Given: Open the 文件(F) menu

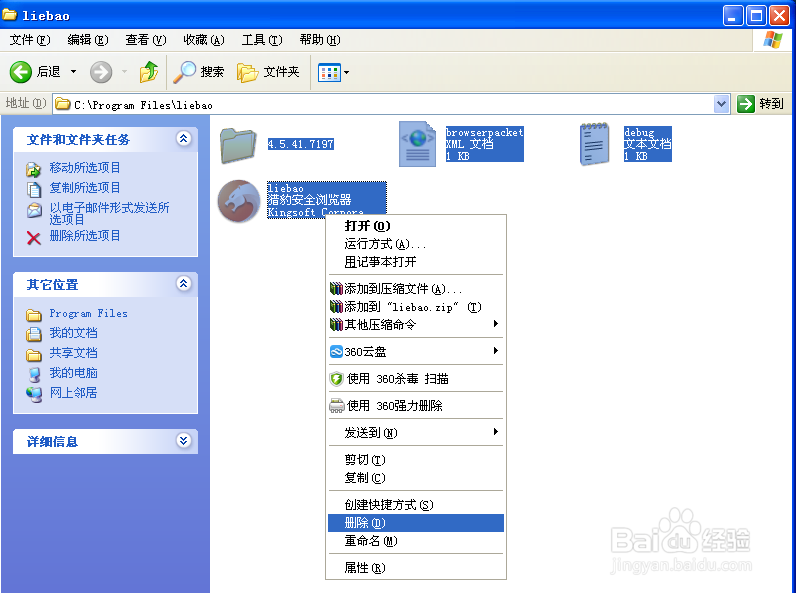Looking at the screenshot, I should click(30, 40).
